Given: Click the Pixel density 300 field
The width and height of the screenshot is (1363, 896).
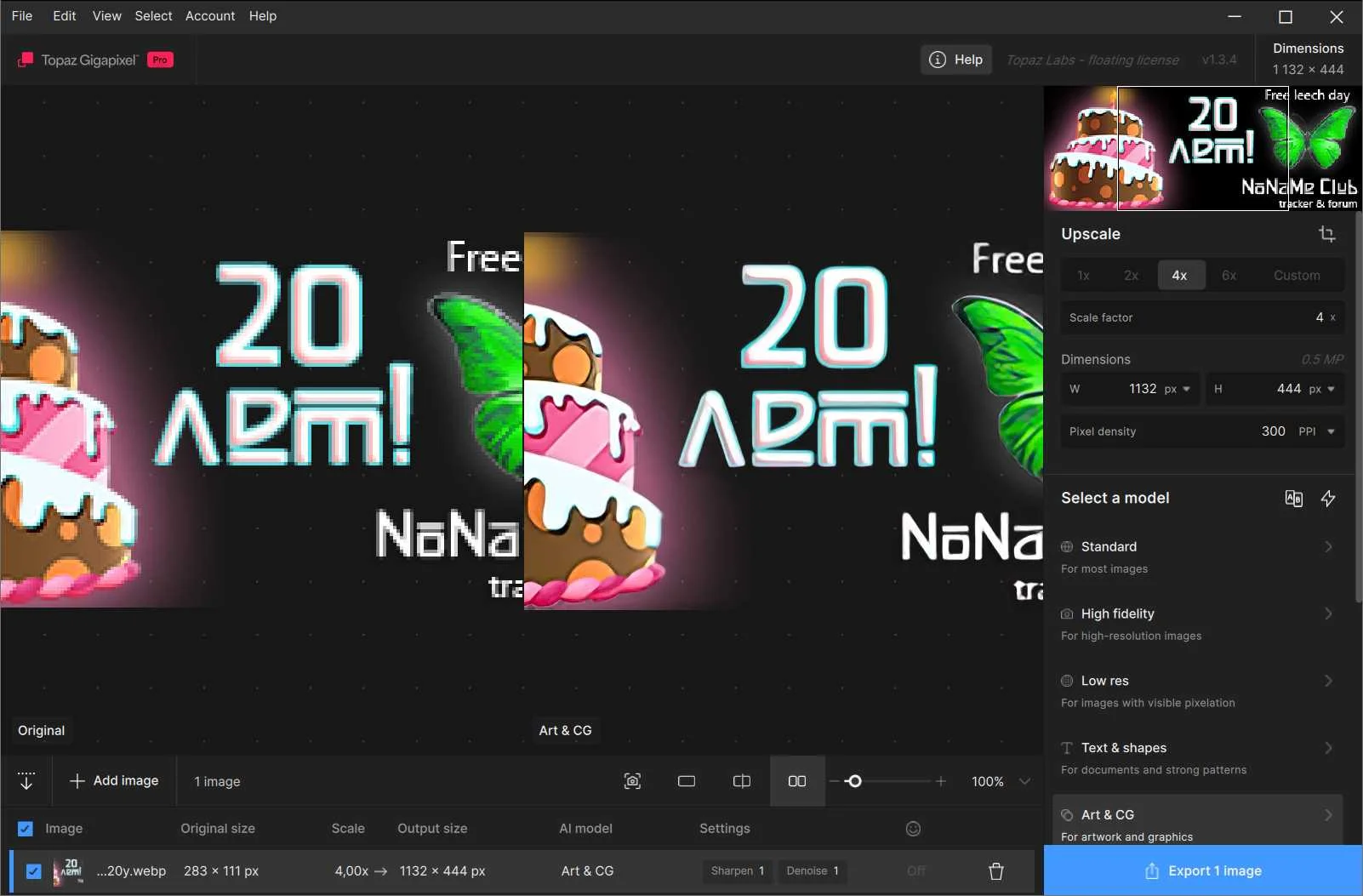Looking at the screenshot, I should pyautogui.click(x=1202, y=431).
